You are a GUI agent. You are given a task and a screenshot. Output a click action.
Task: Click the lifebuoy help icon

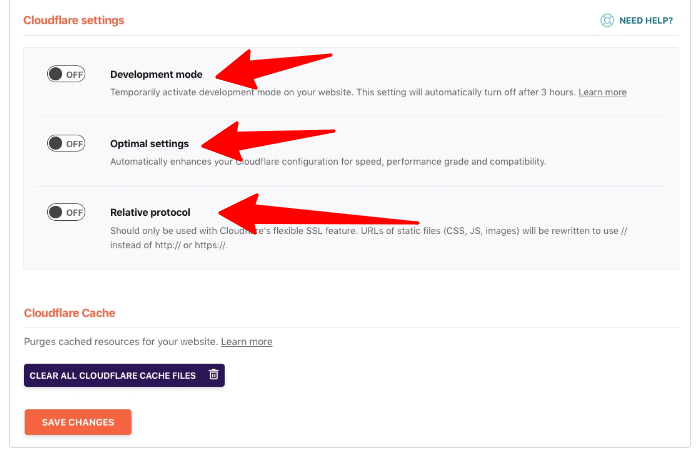coord(606,20)
